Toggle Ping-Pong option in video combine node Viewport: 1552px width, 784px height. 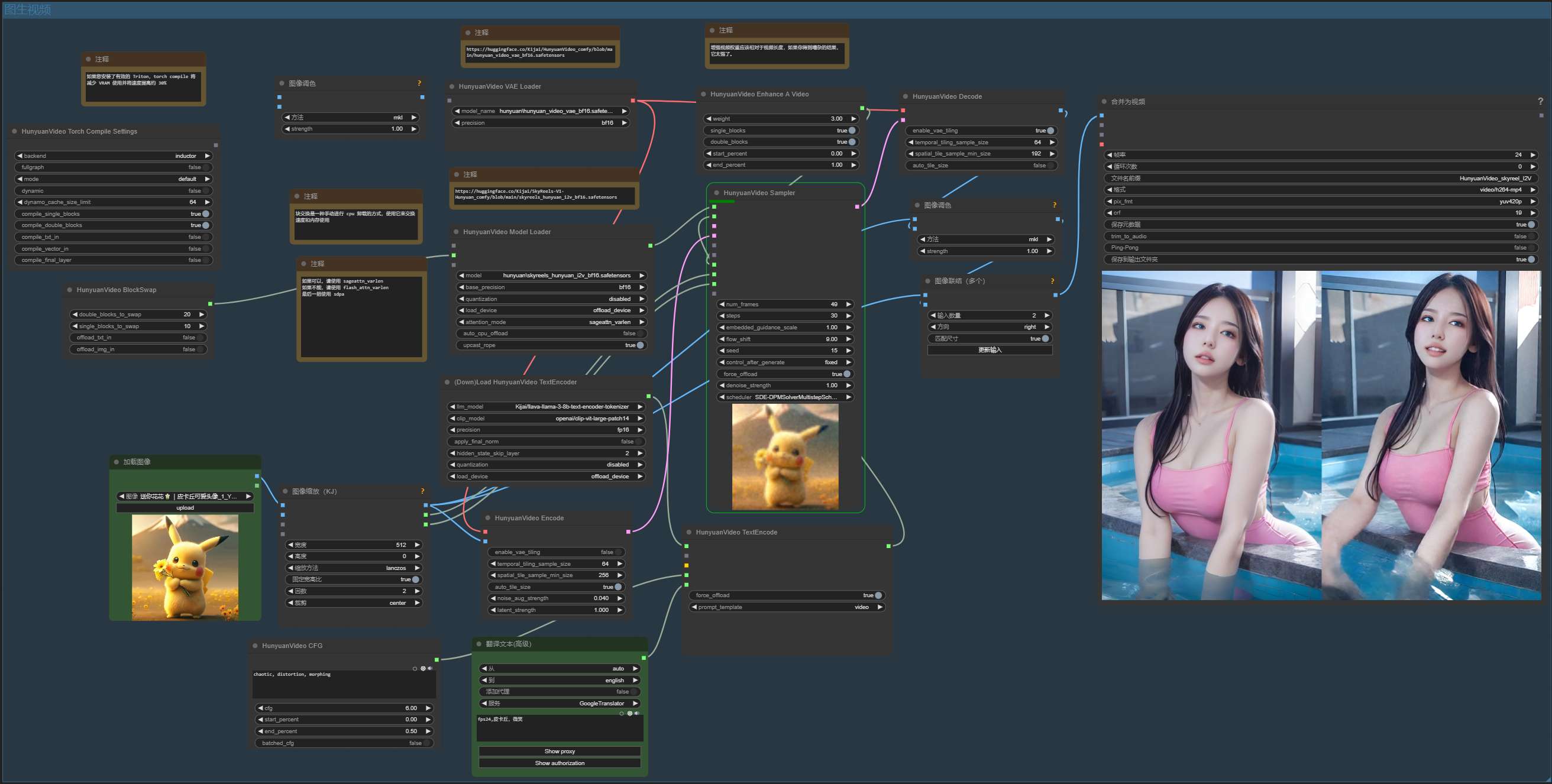tap(1530, 248)
